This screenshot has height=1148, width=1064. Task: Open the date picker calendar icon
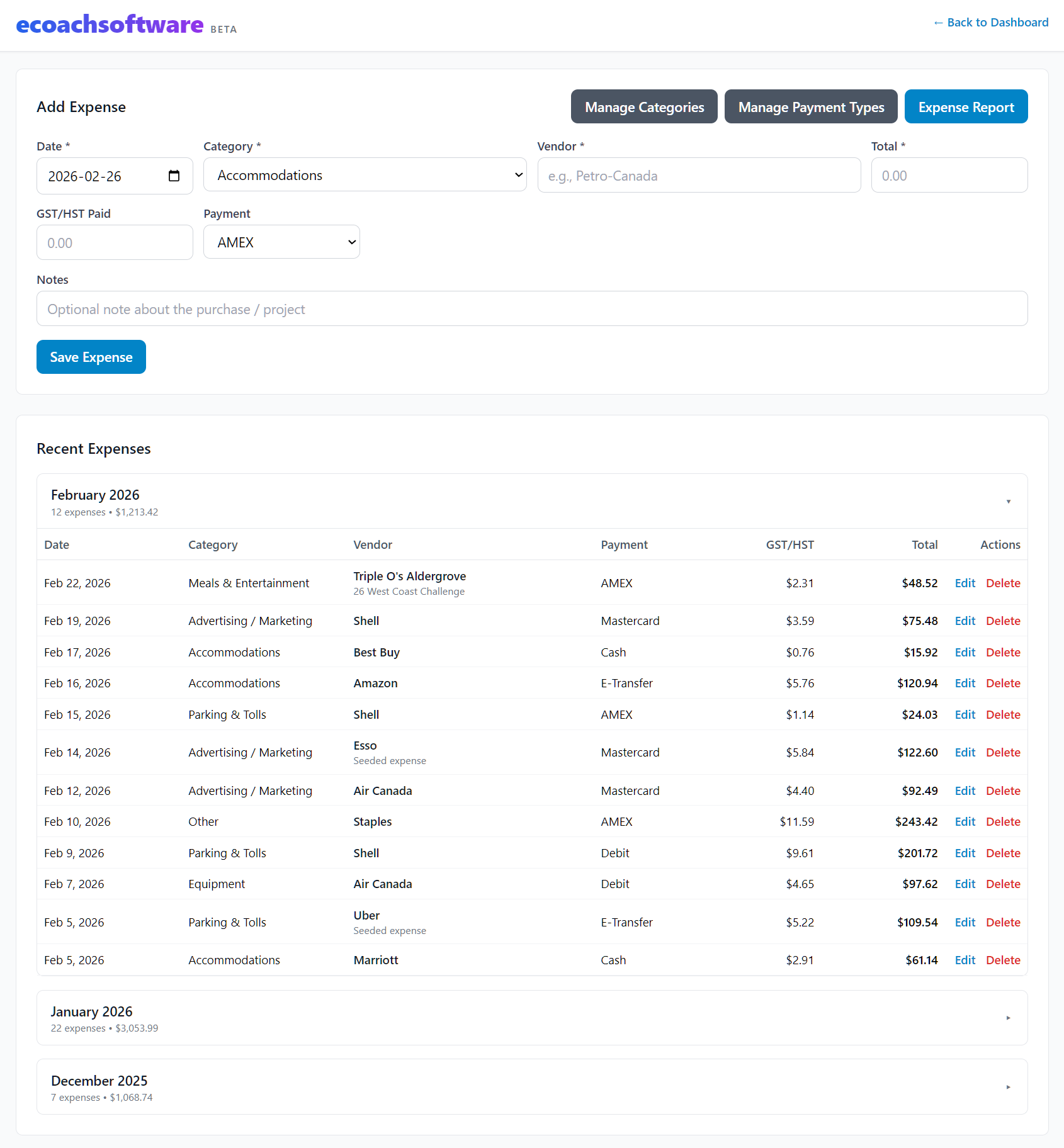(x=174, y=176)
